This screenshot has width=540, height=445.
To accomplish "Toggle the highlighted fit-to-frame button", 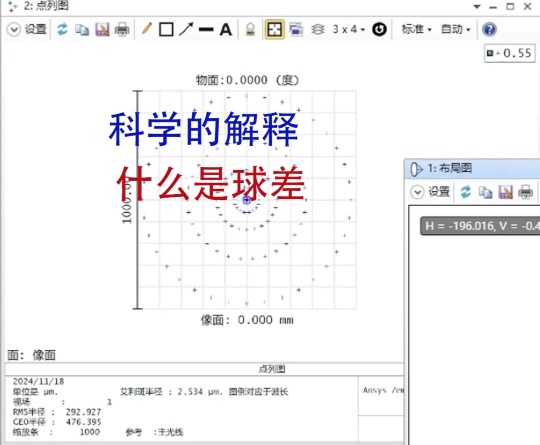I will (x=274, y=29).
